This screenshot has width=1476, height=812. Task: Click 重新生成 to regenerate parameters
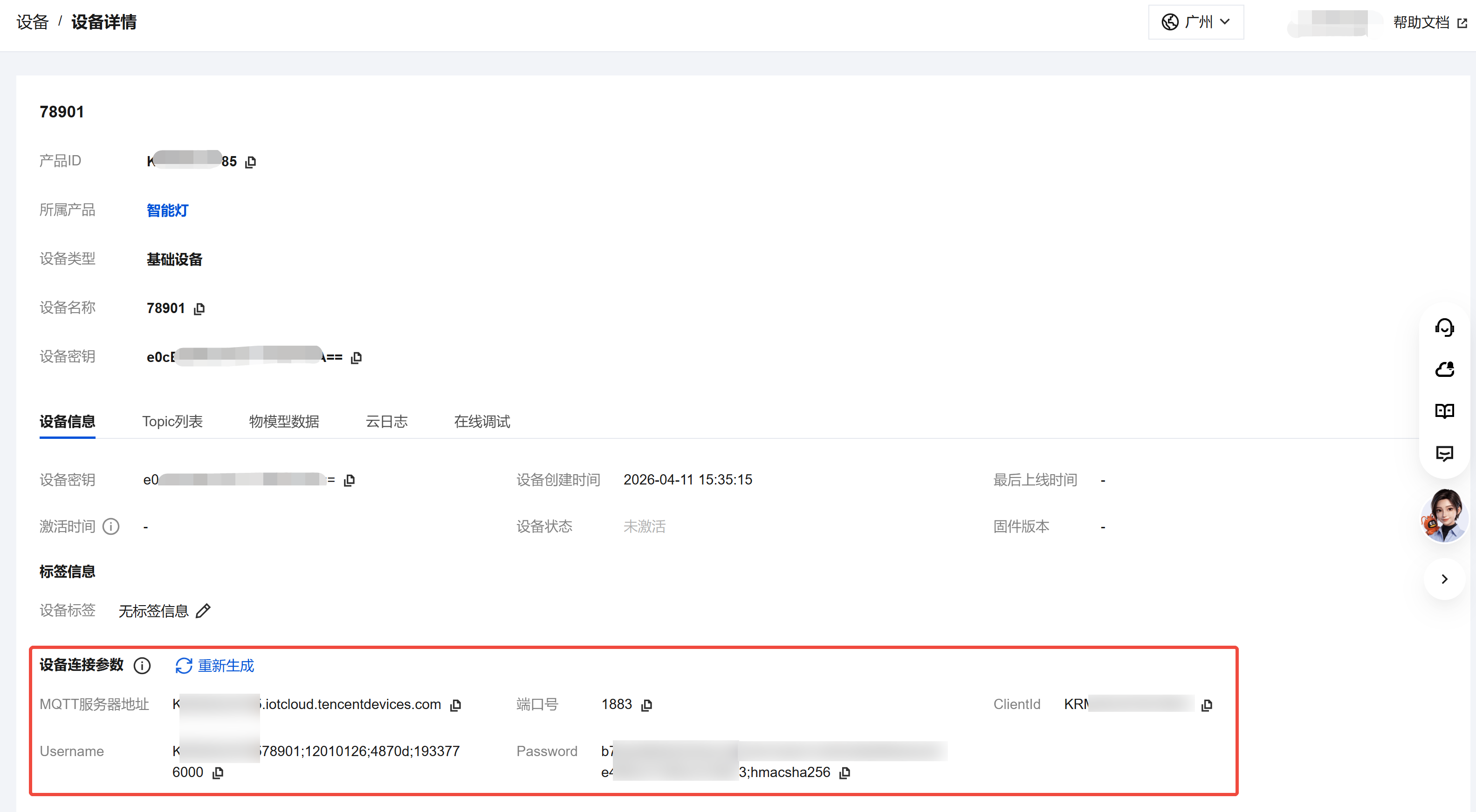tap(215, 665)
